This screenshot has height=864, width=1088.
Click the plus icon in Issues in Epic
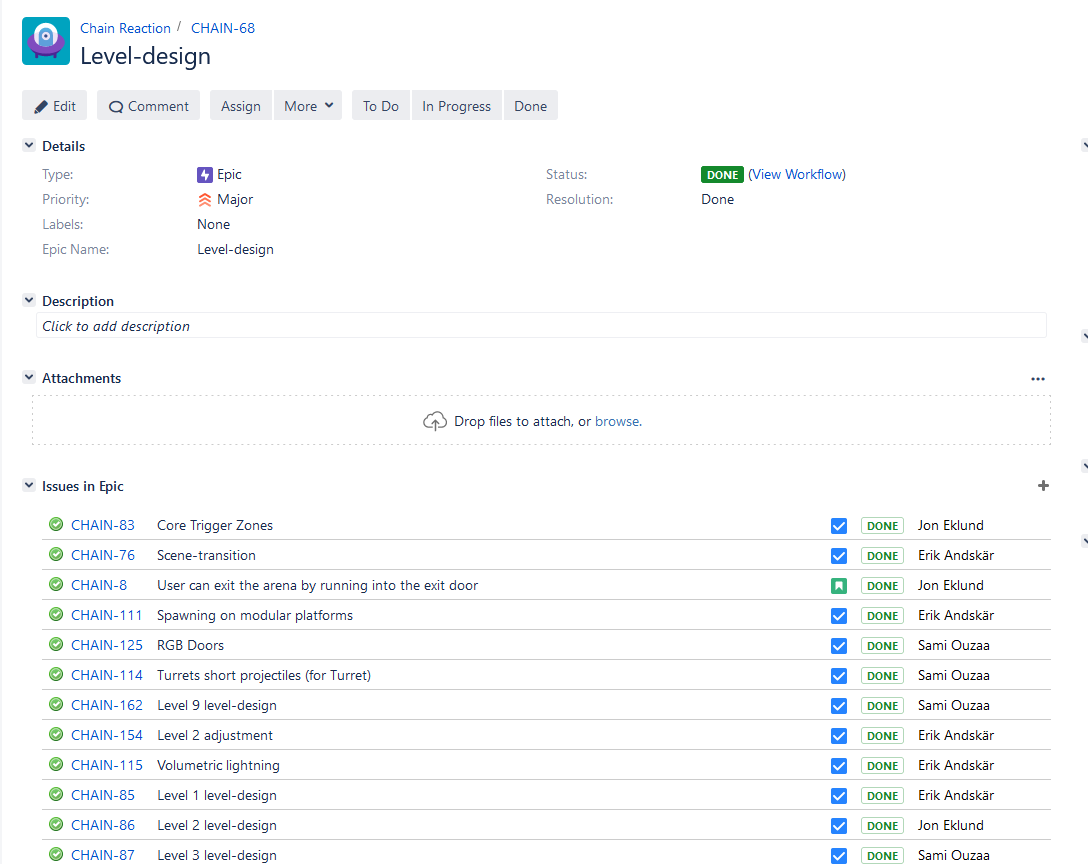[x=1043, y=486]
